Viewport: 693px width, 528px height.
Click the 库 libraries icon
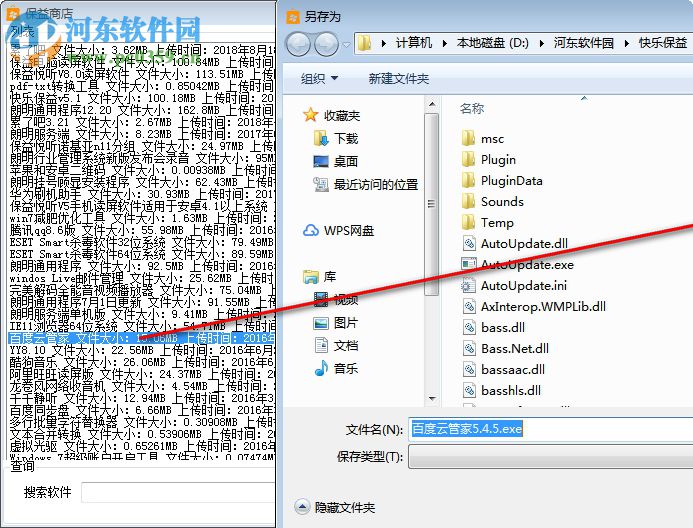coord(311,277)
